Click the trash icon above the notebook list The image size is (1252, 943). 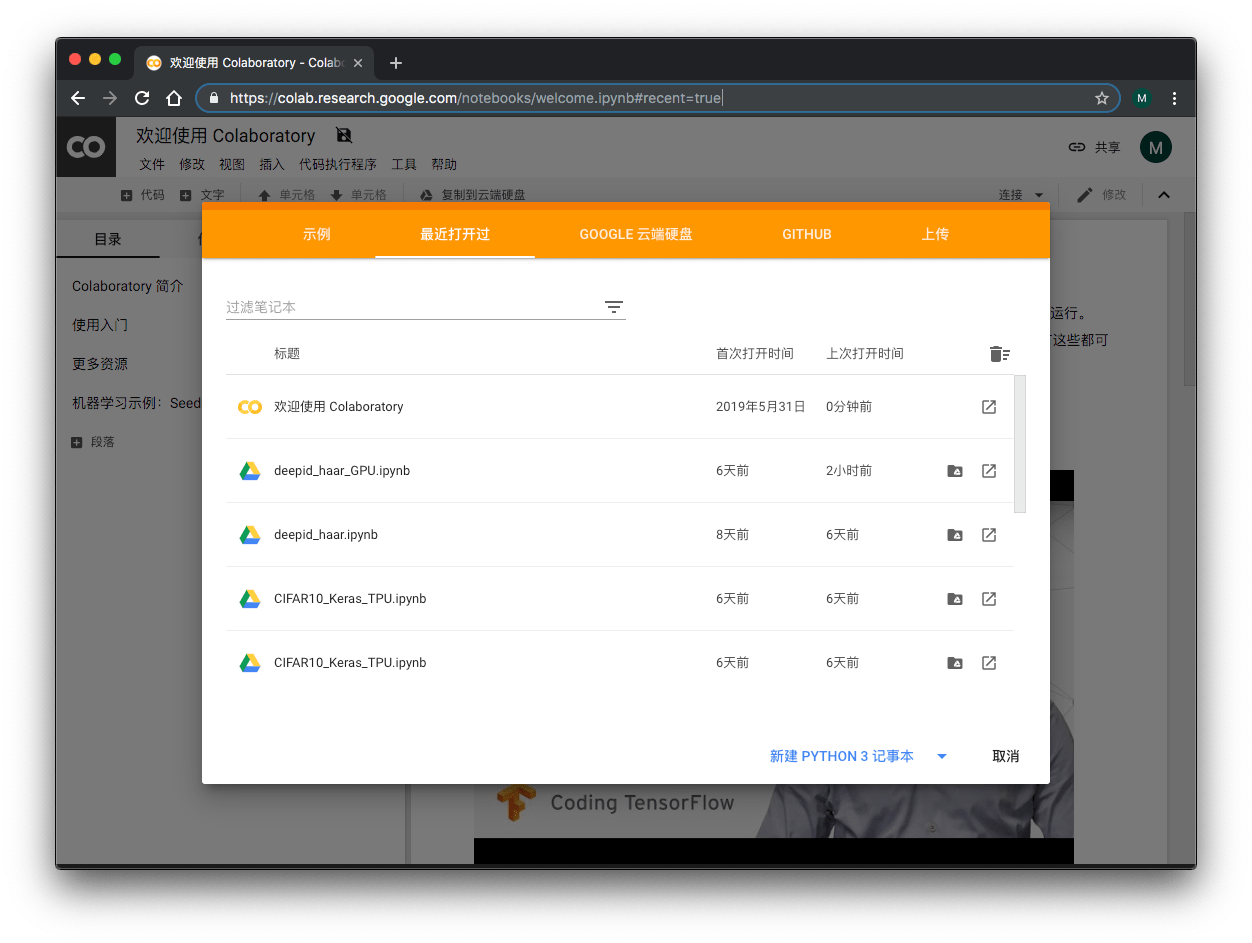[x=998, y=353]
